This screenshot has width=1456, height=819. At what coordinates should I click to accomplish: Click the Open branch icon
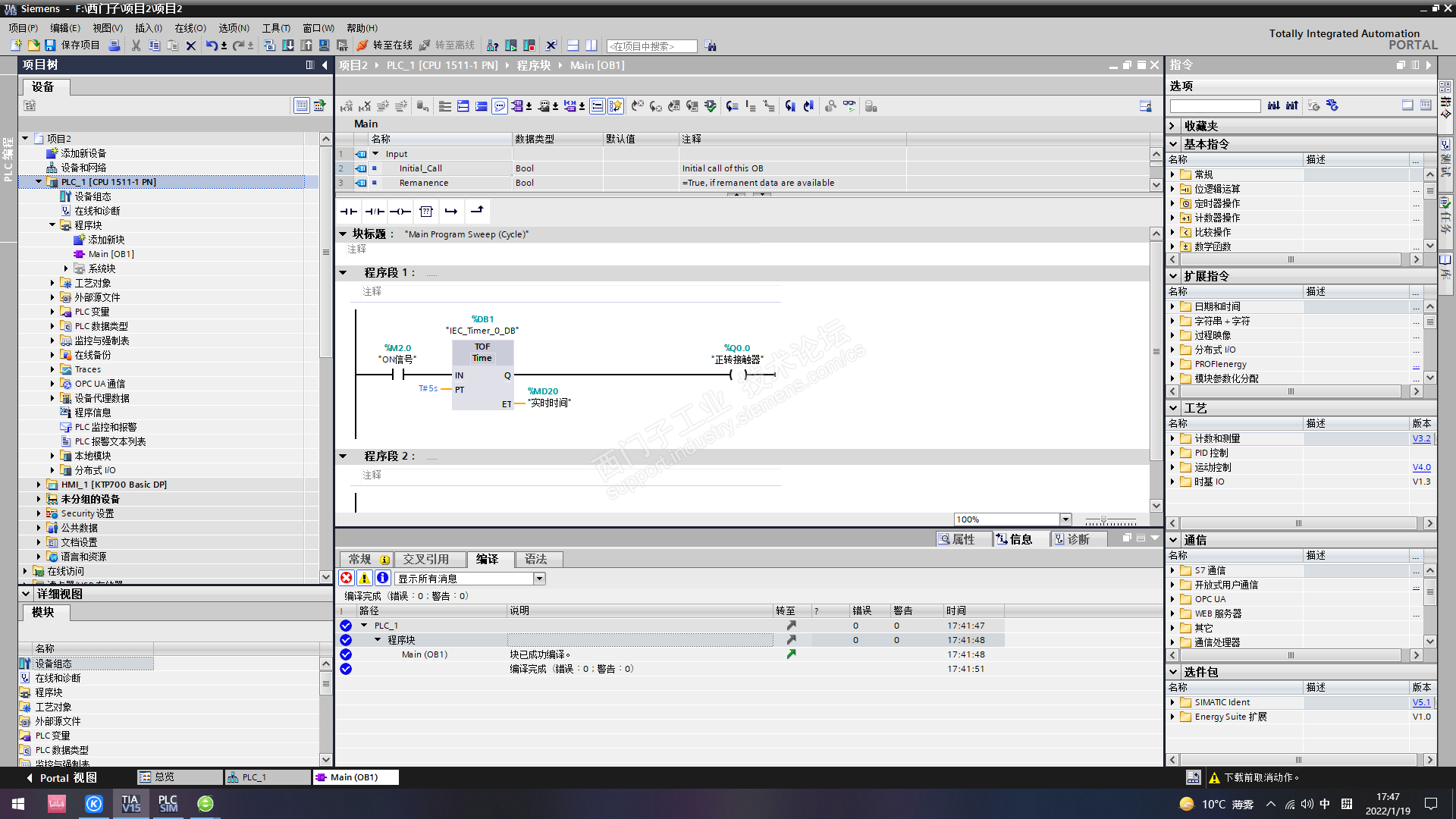[x=451, y=212]
